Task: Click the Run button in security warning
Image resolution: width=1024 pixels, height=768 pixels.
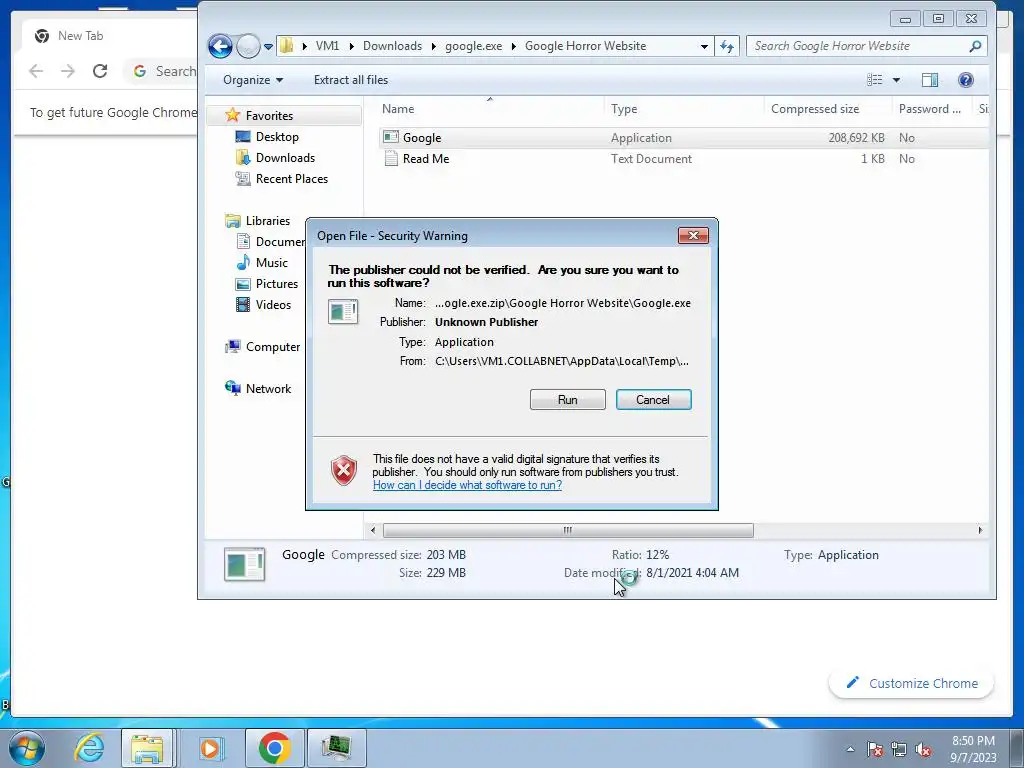Action: tap(568, 400)
